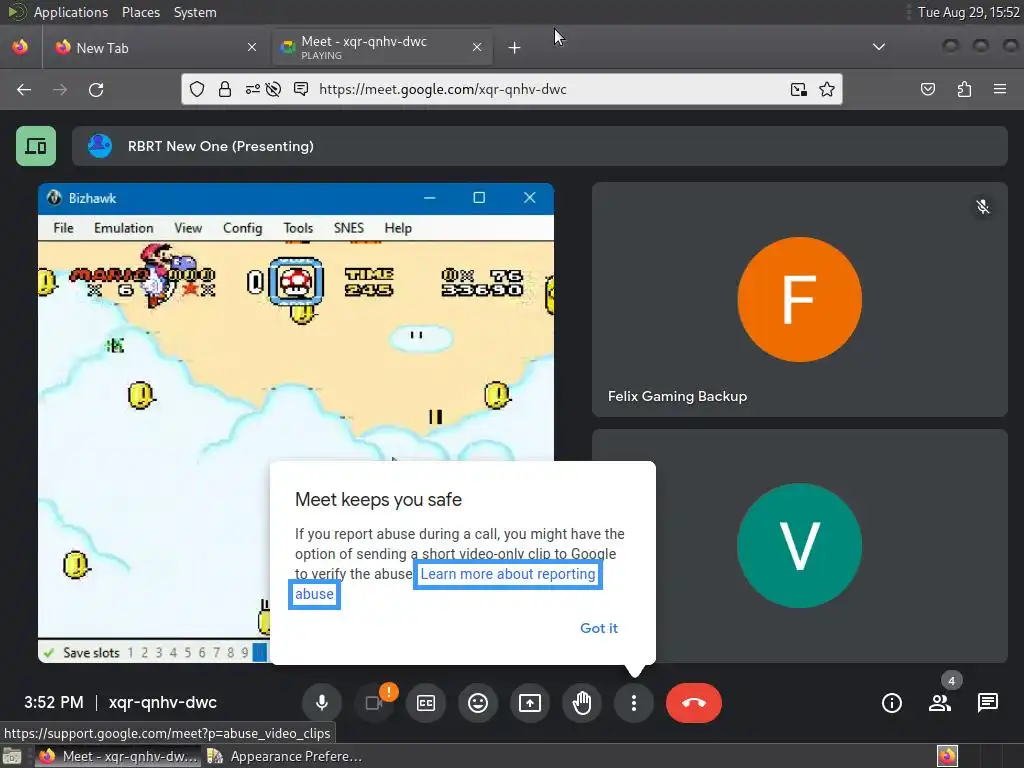The image size is (1024, 768).
Task: Show the people participants panel
Action: coord(940,703)
